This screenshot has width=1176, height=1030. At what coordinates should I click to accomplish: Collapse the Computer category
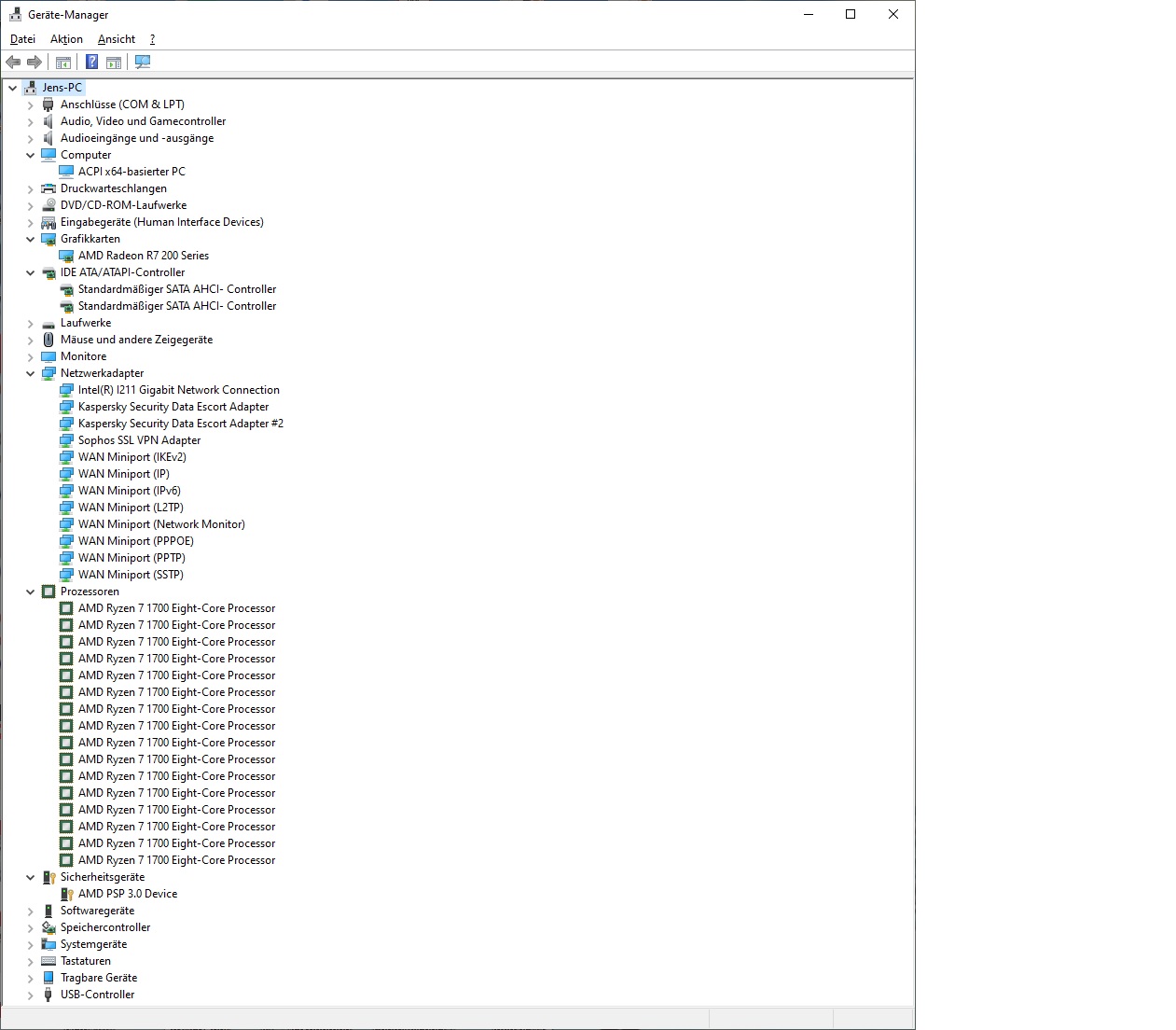coord(30,155)
